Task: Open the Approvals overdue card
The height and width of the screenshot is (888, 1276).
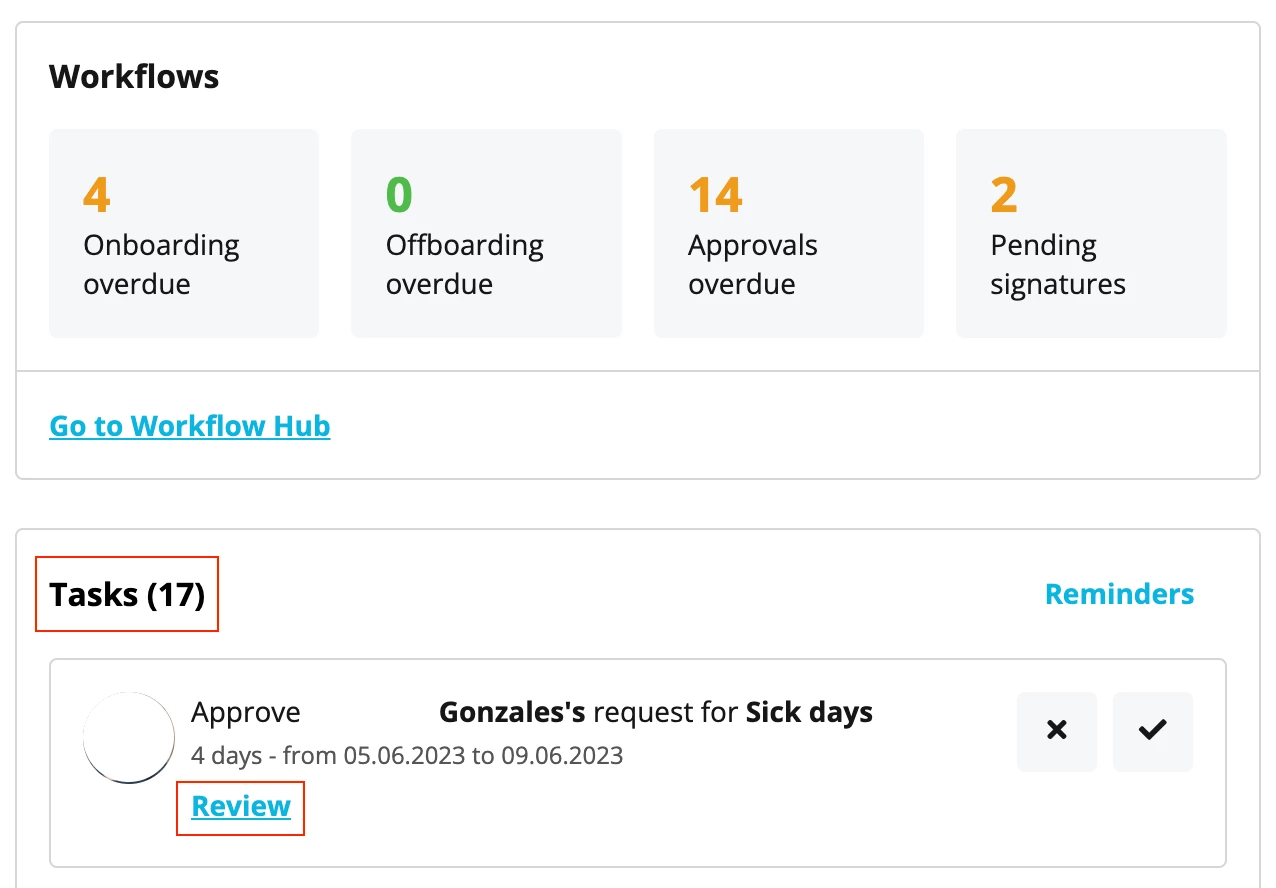Action: (789, 233)
